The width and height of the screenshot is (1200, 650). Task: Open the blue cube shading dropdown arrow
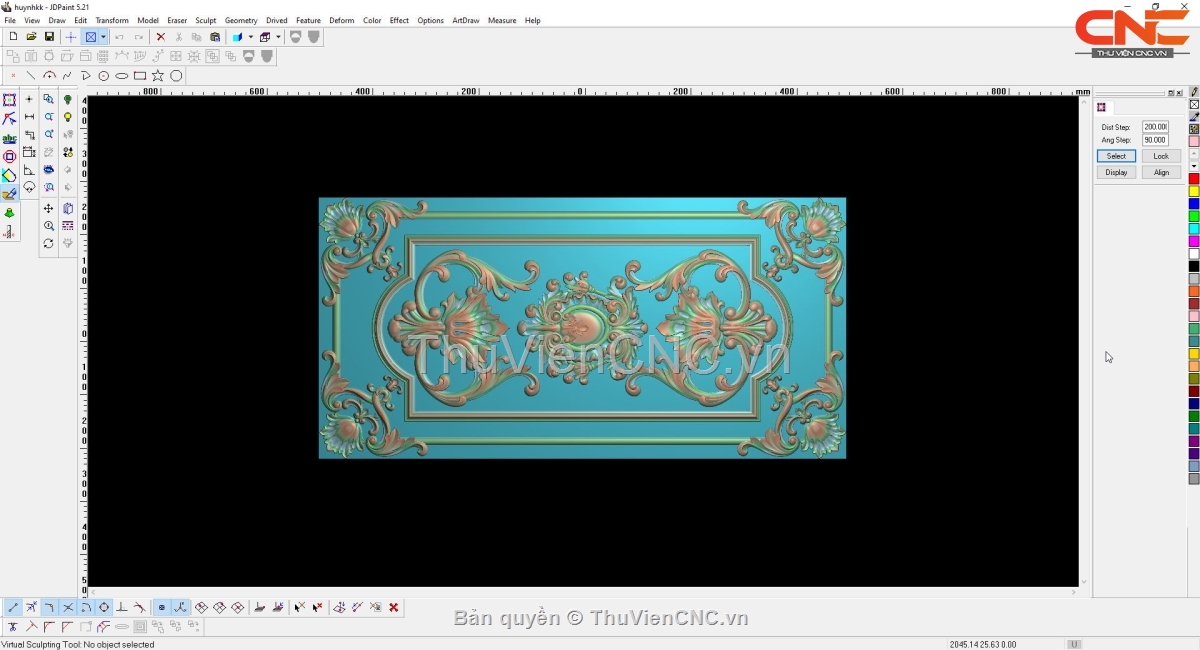[250, 37]
